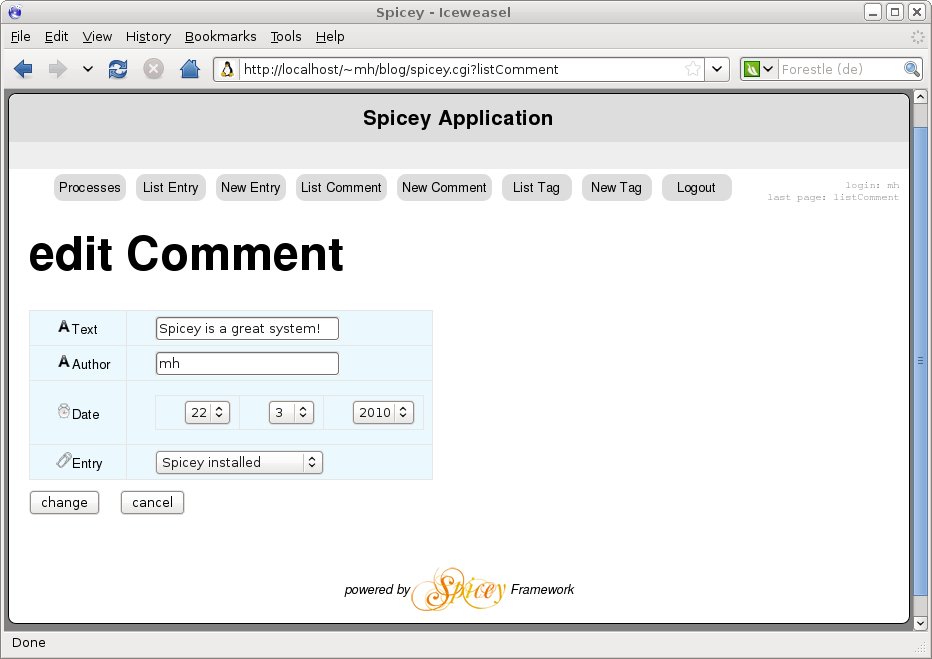Click the 'edit Comment' heading
Screen dimensions: 932x659
[186, 254]
